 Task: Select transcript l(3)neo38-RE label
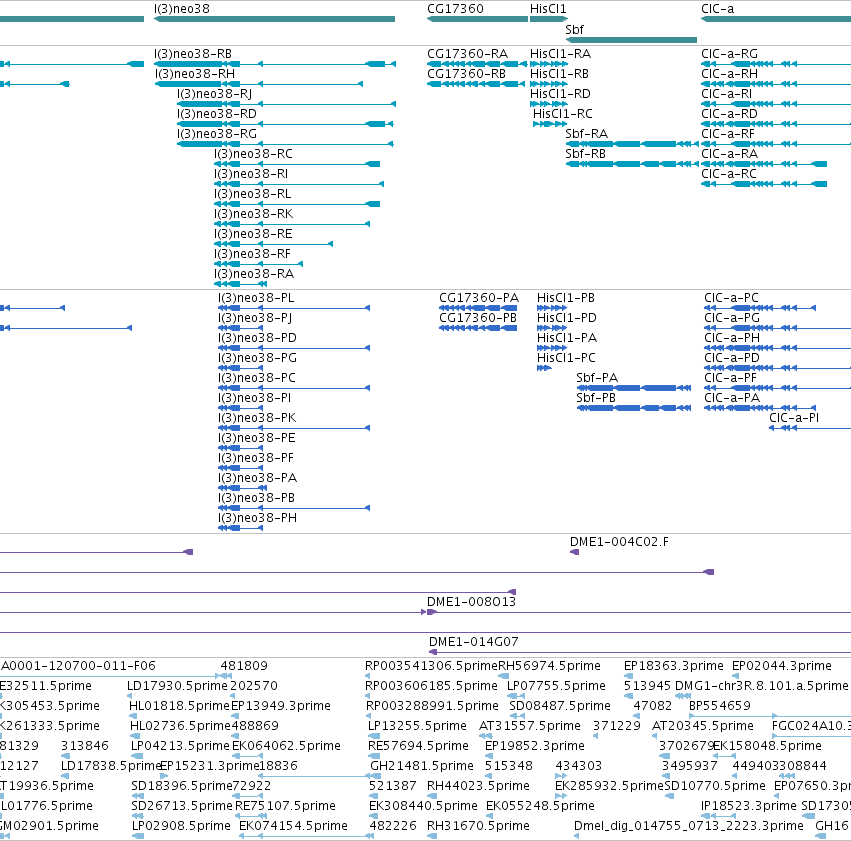[x=253, y=234]
